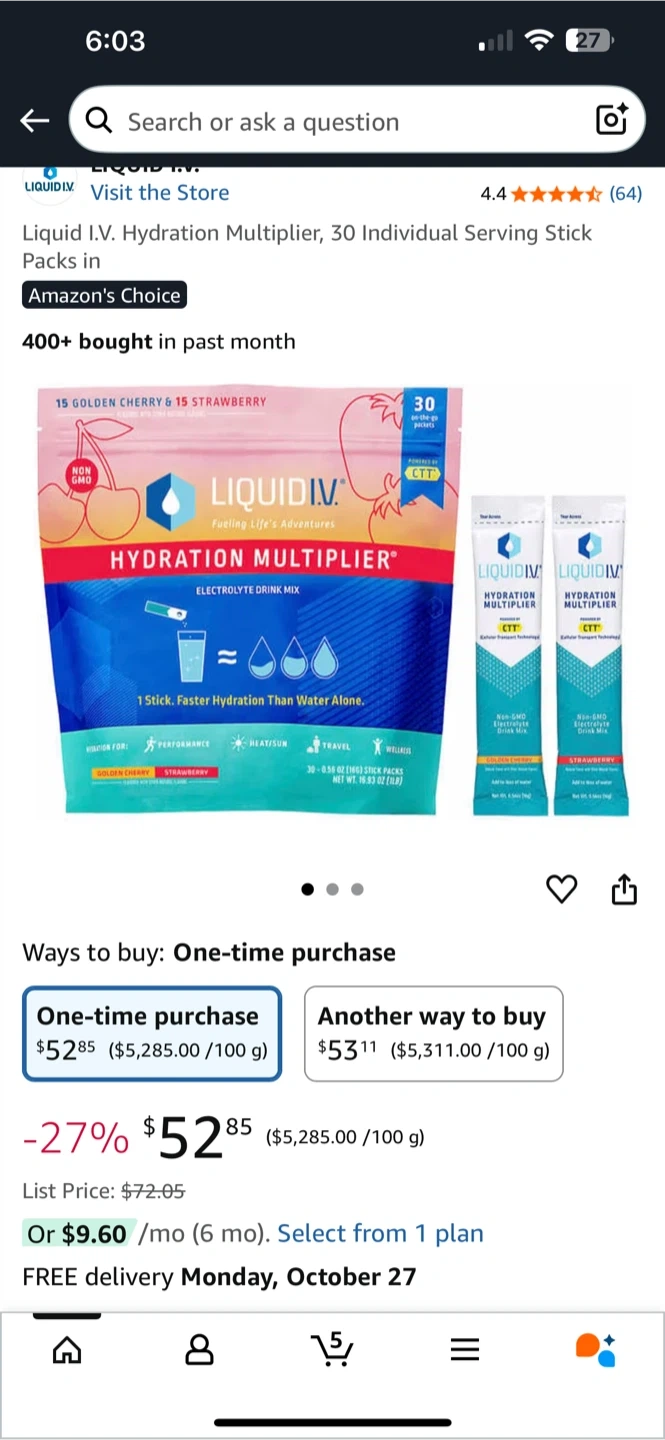
Task: Open the Rufus AI assistant icon
Action: (x=596, y=1349)
